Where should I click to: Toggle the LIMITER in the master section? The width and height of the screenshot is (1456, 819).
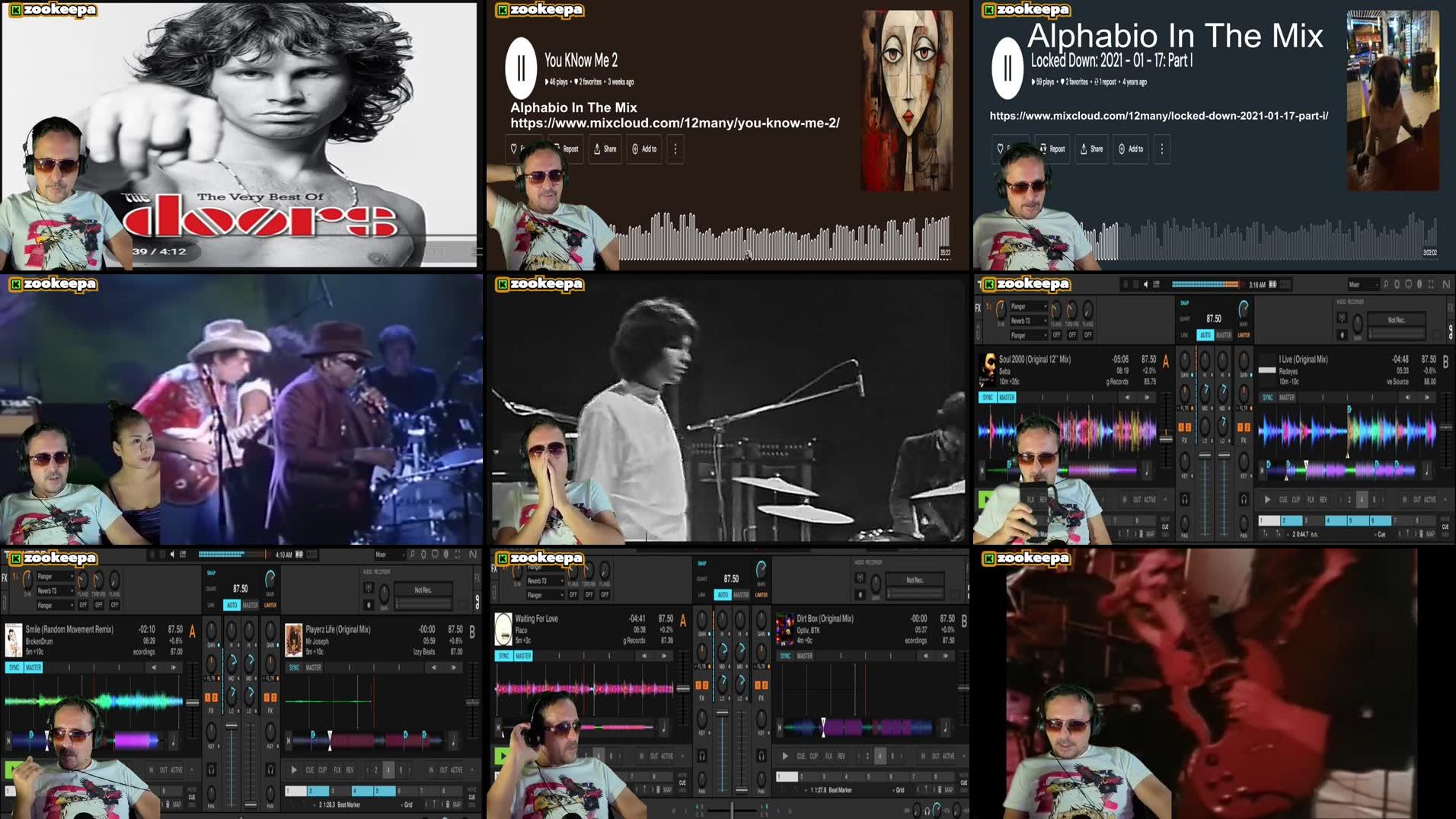click(1244, 334)
